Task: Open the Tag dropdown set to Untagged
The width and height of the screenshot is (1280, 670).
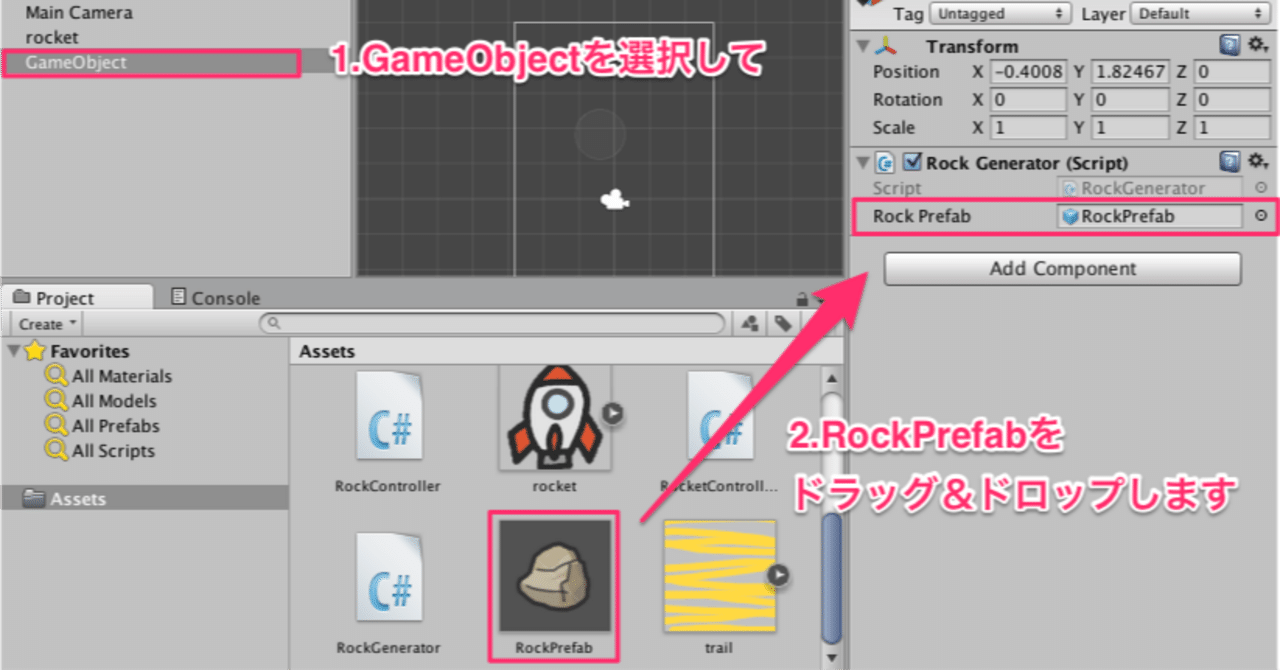Action: 998,13
